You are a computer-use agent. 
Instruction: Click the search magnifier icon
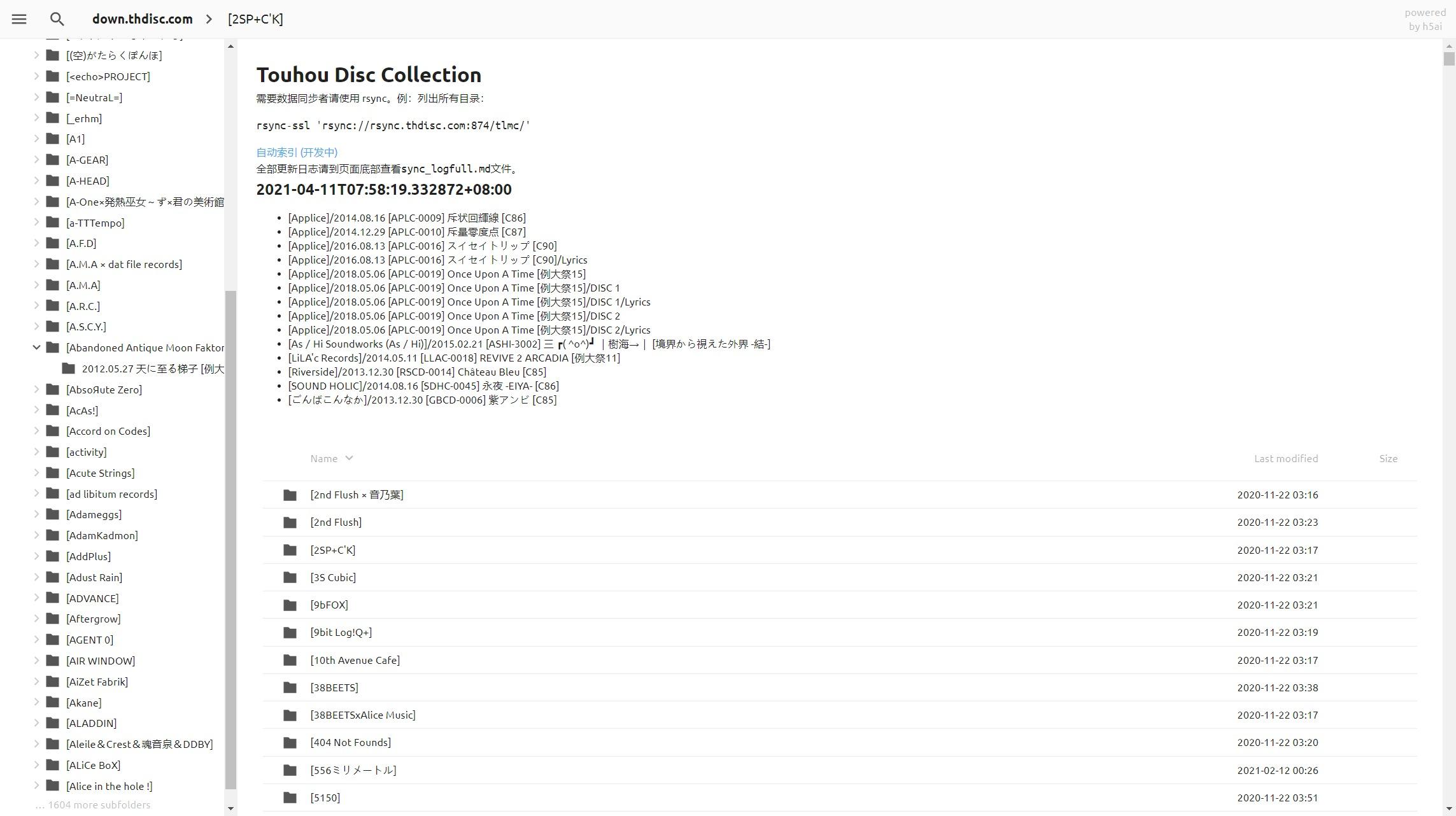click(x=57, y=19)
